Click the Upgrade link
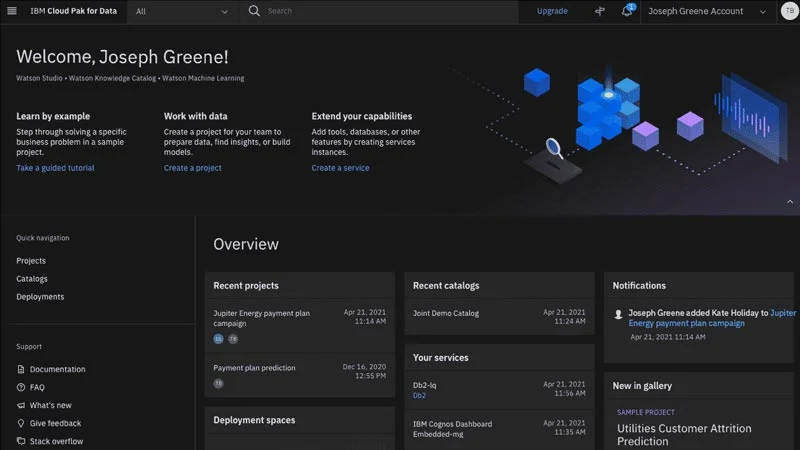 click(x=552, y=11)
